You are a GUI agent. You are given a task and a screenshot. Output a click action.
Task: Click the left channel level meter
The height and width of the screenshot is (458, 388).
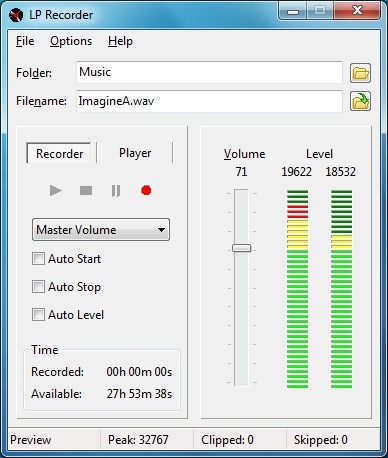coord(297,289)
